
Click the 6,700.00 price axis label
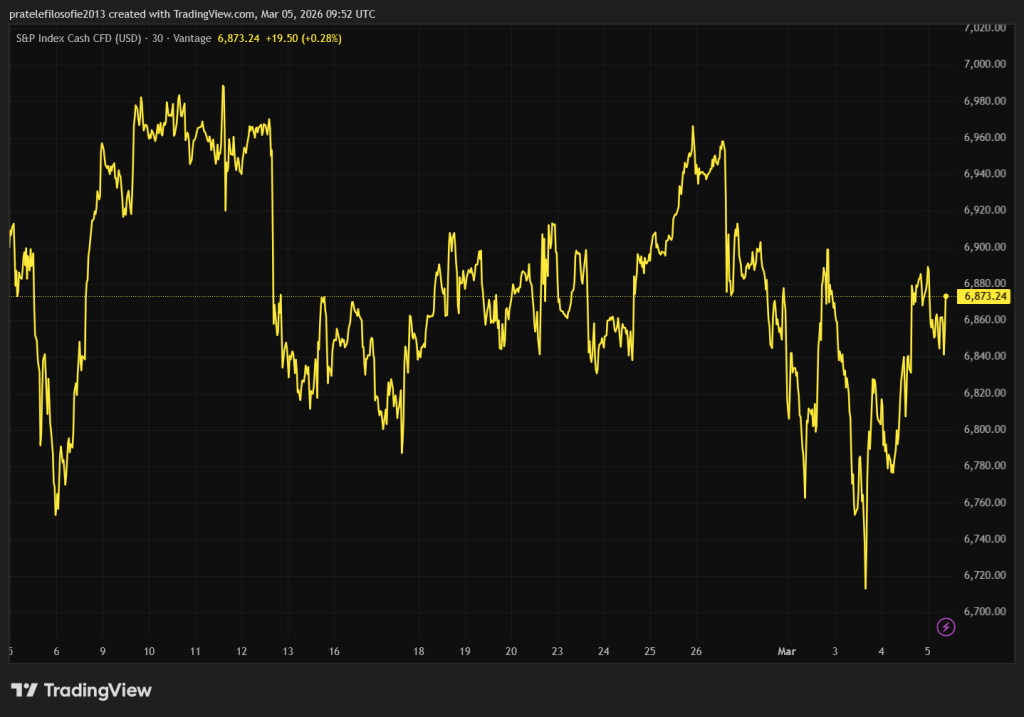pos(984,612)
